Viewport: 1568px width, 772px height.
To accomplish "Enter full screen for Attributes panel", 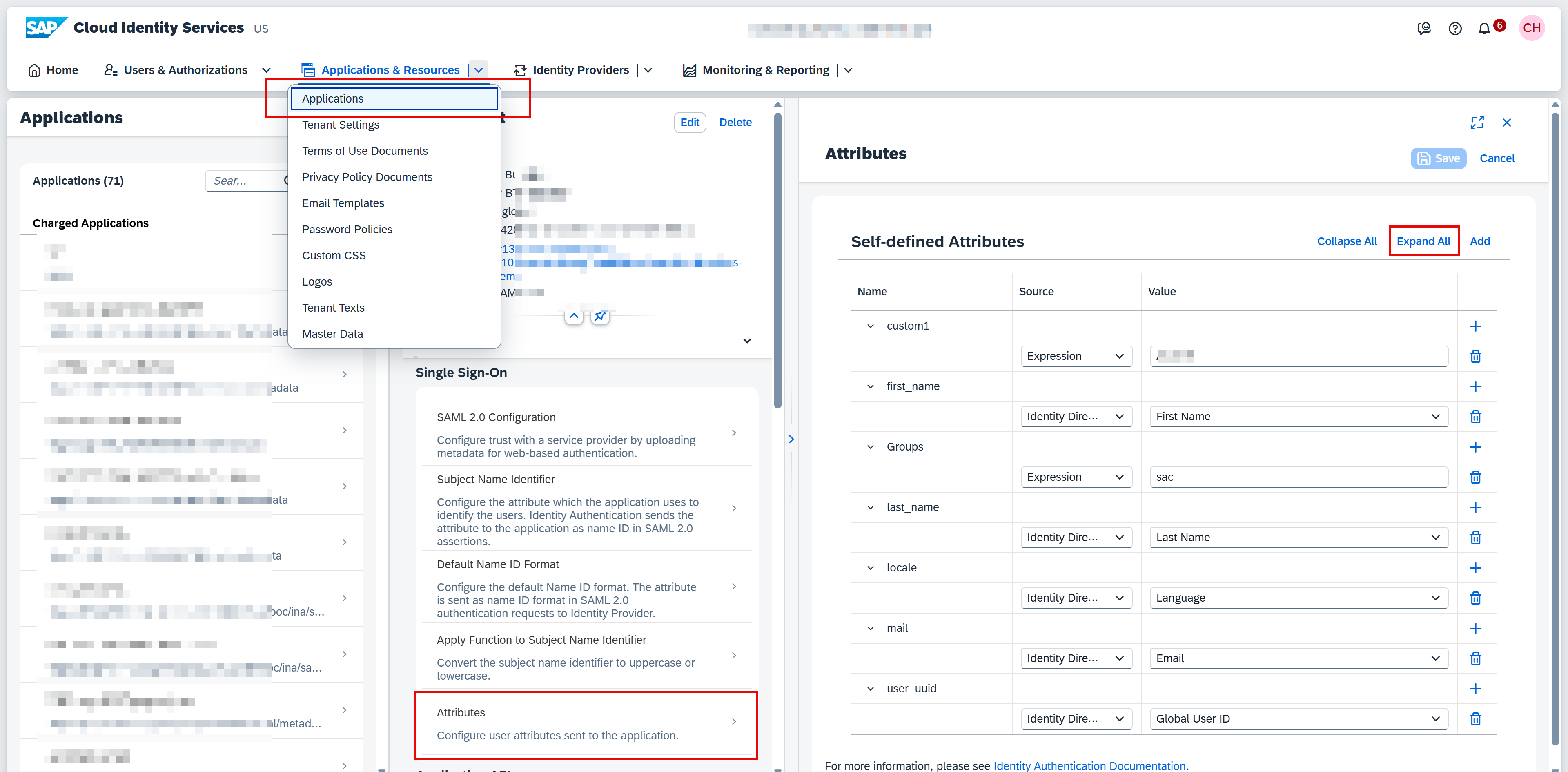I will [1477, 123].
